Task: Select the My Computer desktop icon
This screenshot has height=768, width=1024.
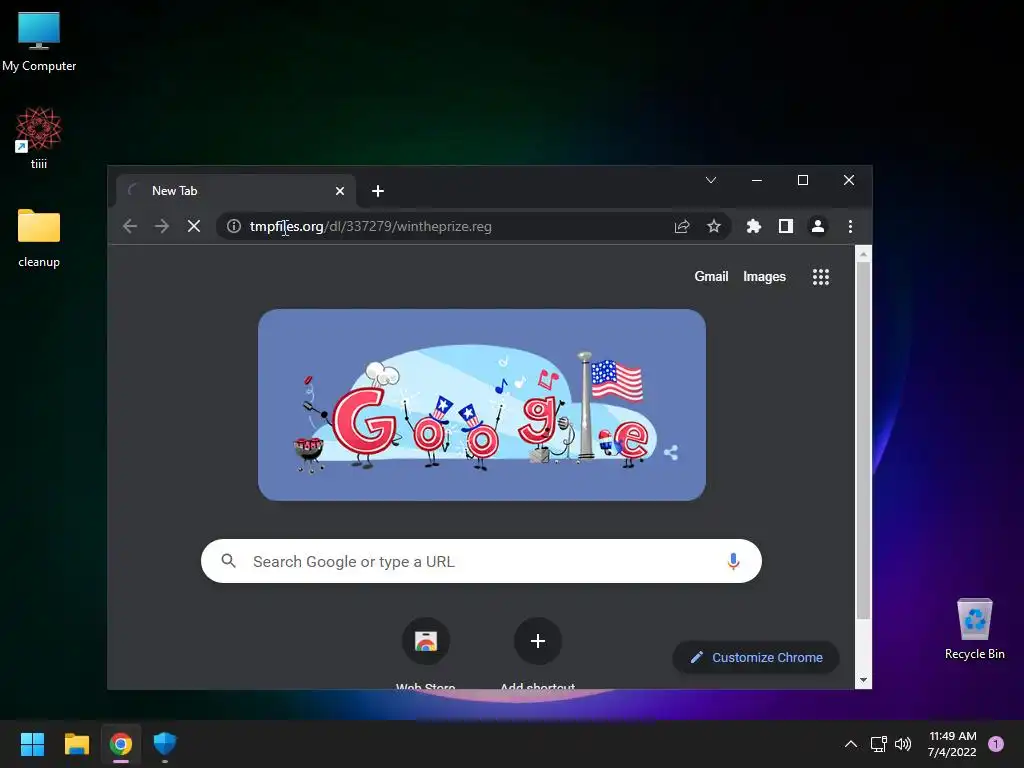Action: [x=39, y=40]
